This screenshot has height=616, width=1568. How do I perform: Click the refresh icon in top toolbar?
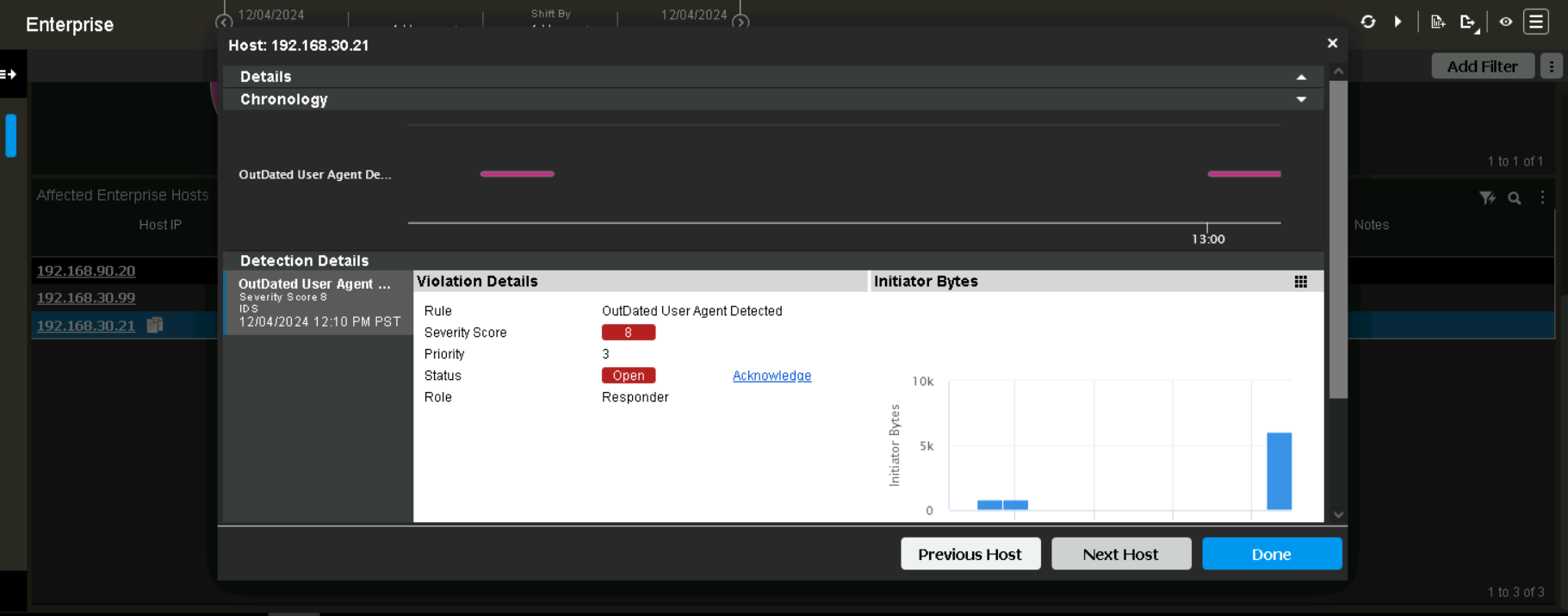click(1367, 22)
